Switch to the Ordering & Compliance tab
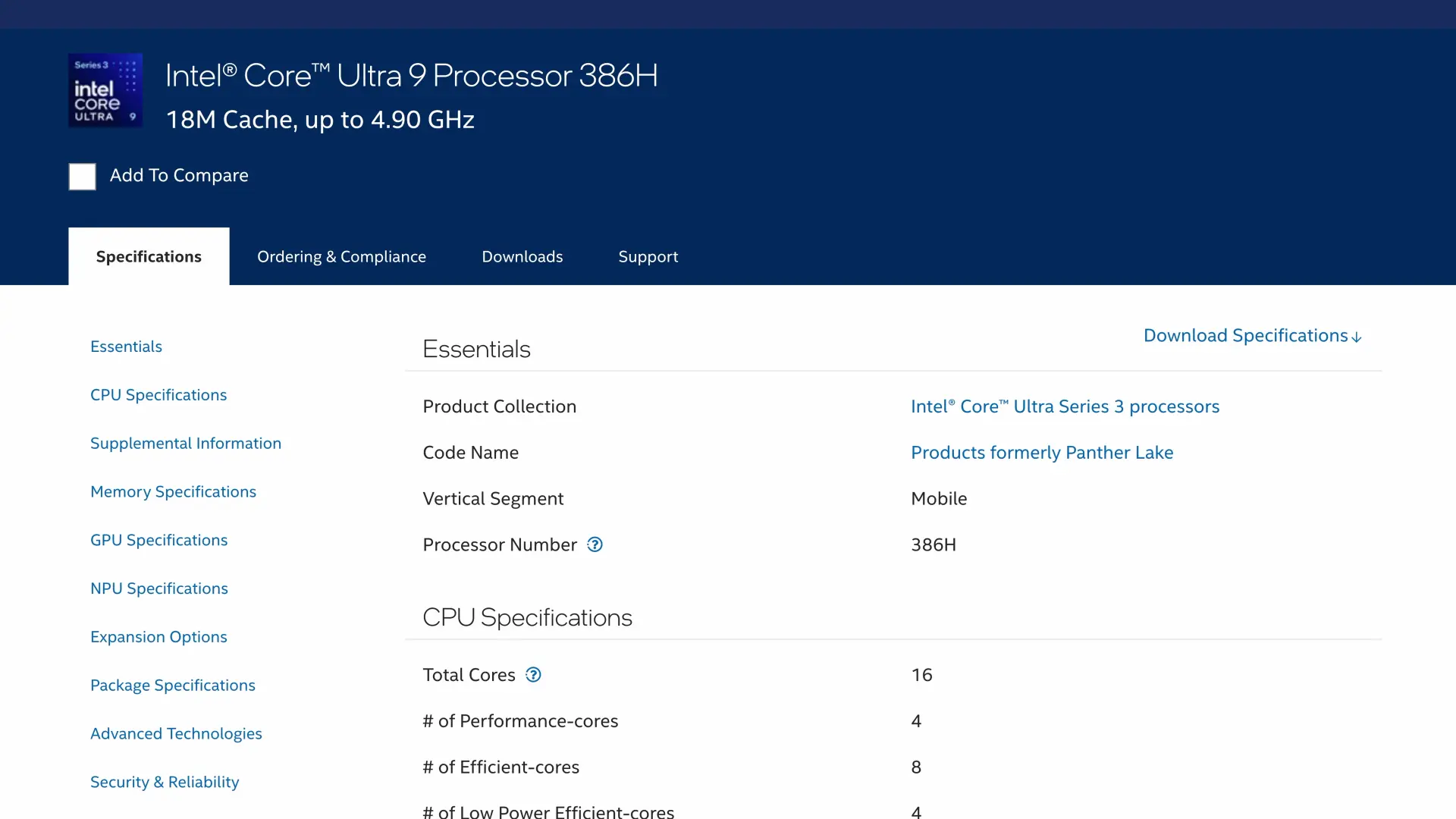1456x819 pixels. click(x=341, y=256)
